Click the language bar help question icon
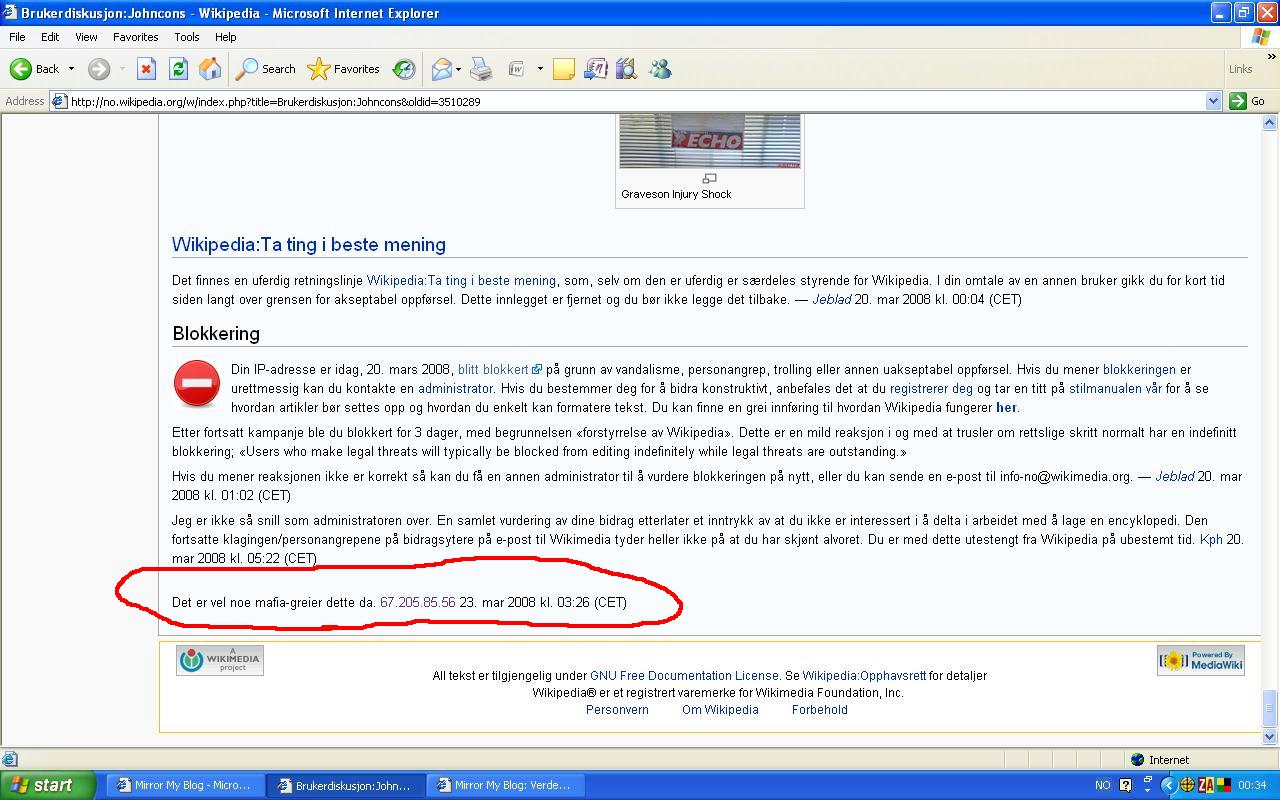This screenshot has width=1280, height=800. point(1126,785)
